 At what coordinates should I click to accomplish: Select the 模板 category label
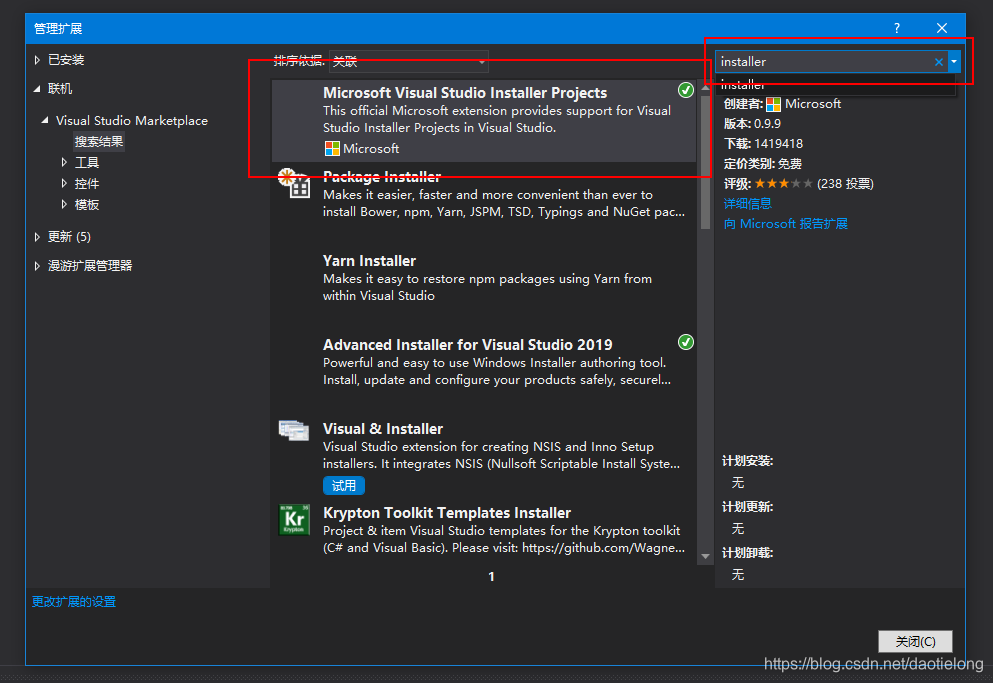tap(87, 205)
